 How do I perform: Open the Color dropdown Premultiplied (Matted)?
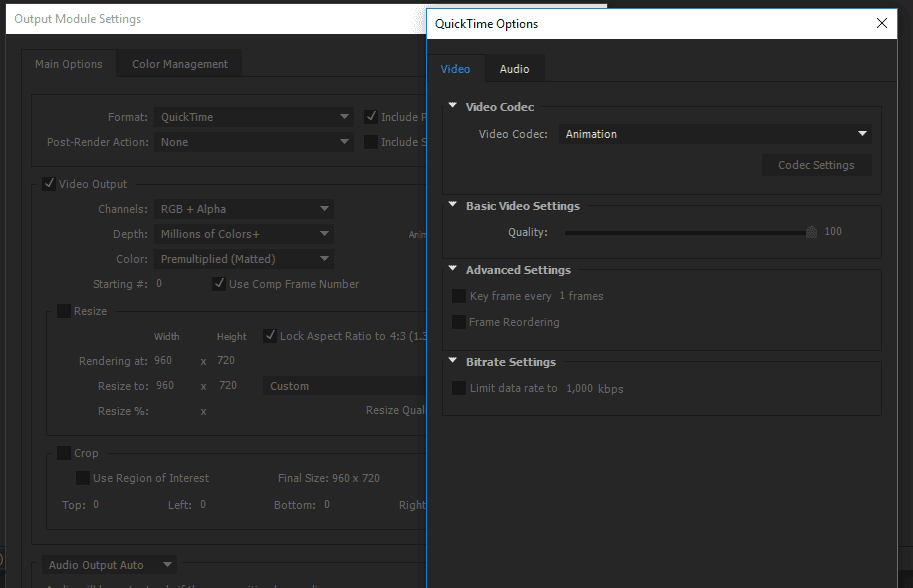[245, 259]
